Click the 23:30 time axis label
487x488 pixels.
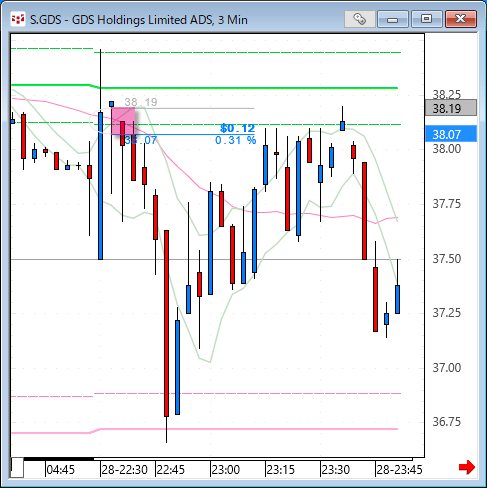pos(336,470)
